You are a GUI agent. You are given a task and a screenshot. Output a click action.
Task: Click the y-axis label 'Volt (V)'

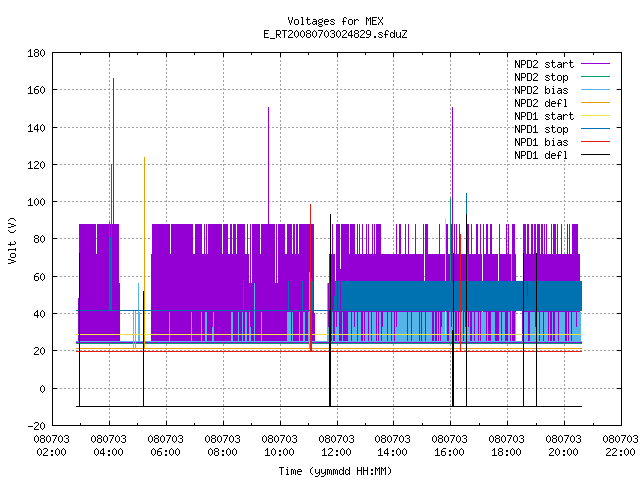click(x=12, y=240)
